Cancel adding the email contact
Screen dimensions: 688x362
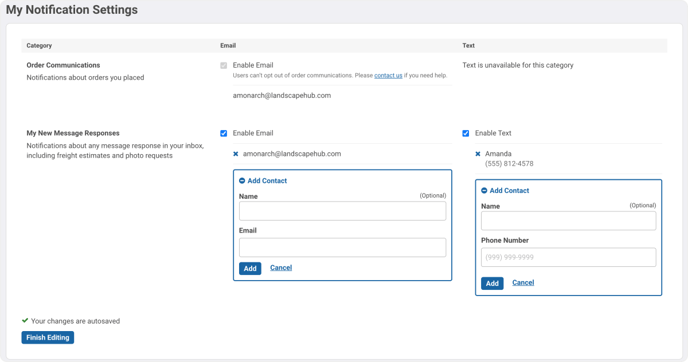(281, 268)
